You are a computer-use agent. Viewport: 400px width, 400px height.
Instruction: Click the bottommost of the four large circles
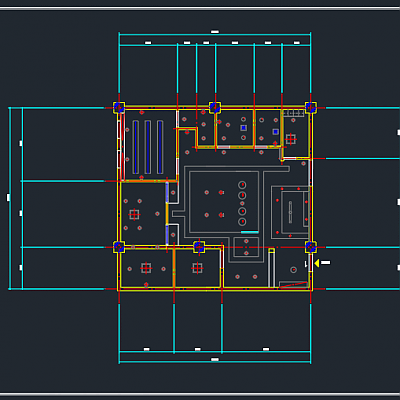tap(242, 222)
